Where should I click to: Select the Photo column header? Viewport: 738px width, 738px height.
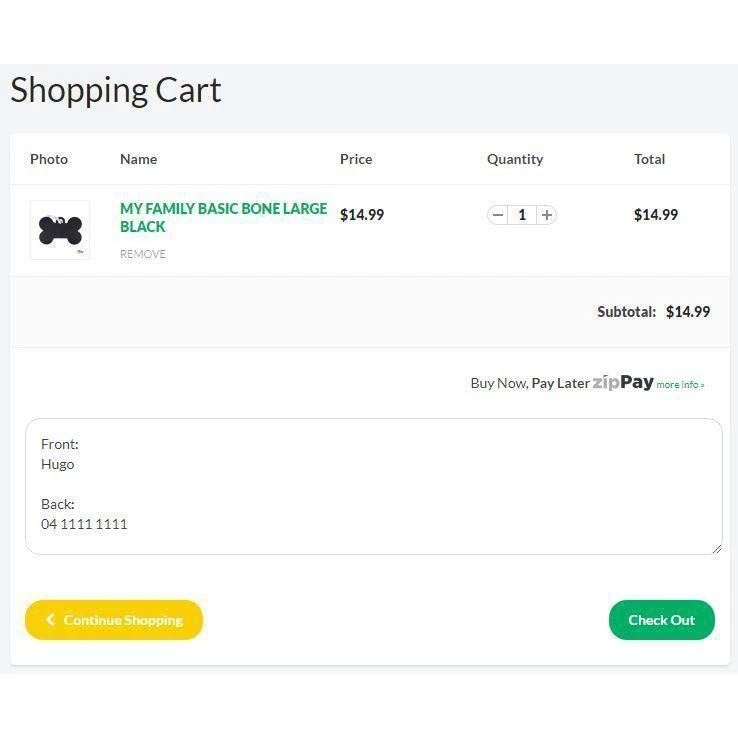[49, 159]
